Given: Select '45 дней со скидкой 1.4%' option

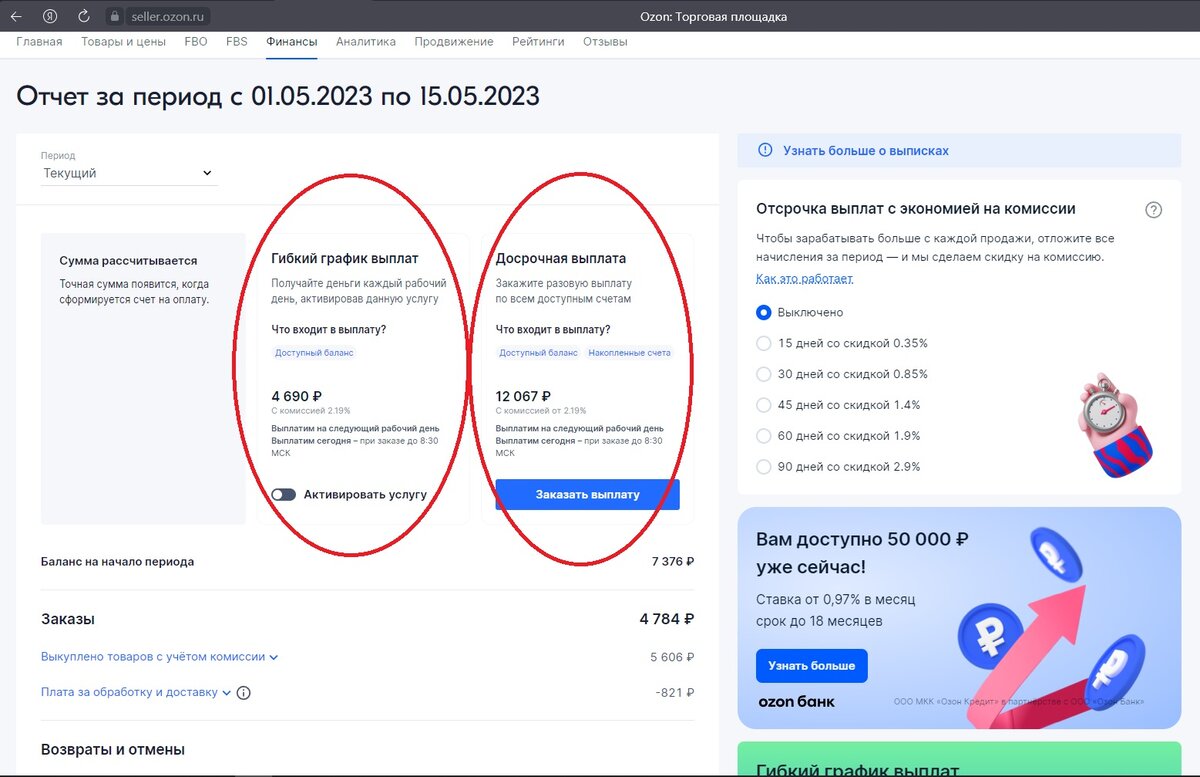Looking at the screenshot, I should [x=764, y=405].
